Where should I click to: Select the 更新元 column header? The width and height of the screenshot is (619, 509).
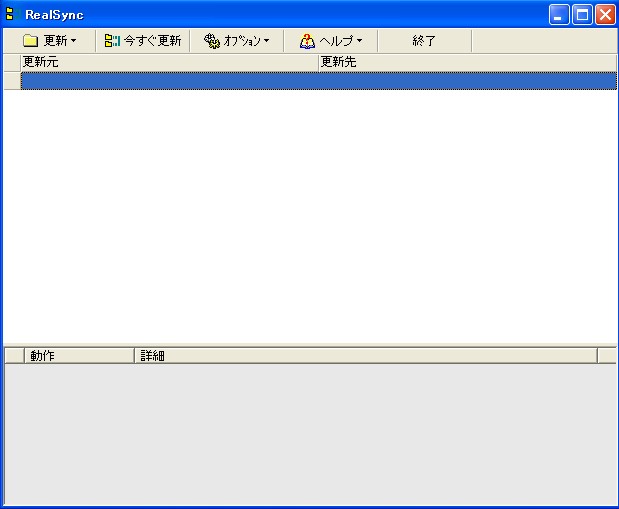click(168, 62)
